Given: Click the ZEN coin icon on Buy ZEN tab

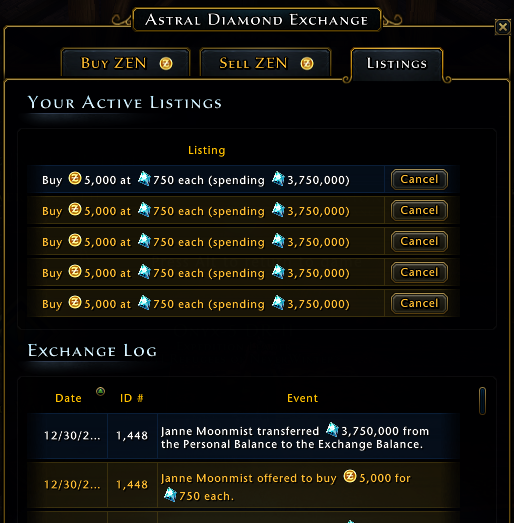Looking at the screenshot, I should pyautogui.click(x=166, y=63).
